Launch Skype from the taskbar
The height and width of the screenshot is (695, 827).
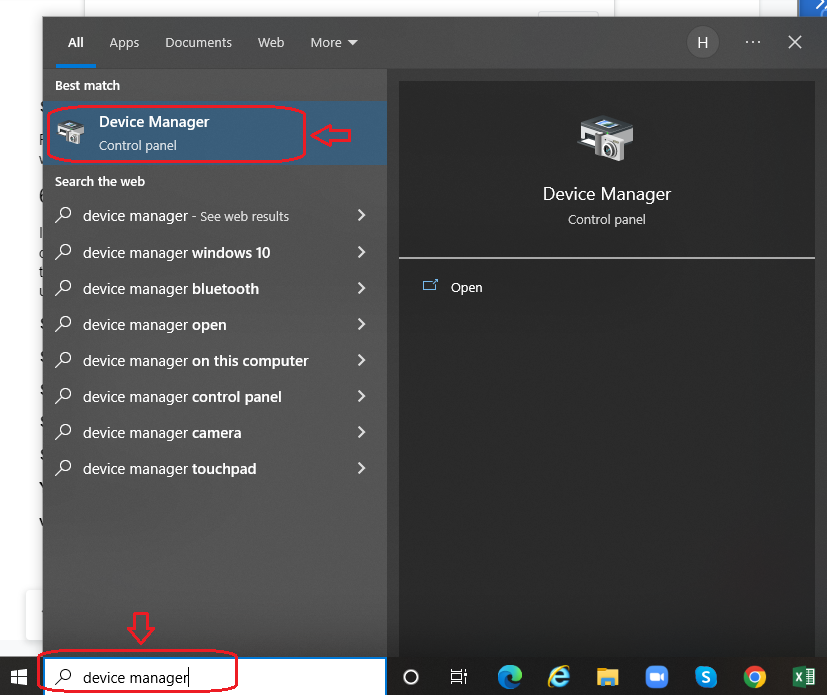(706, 677)
